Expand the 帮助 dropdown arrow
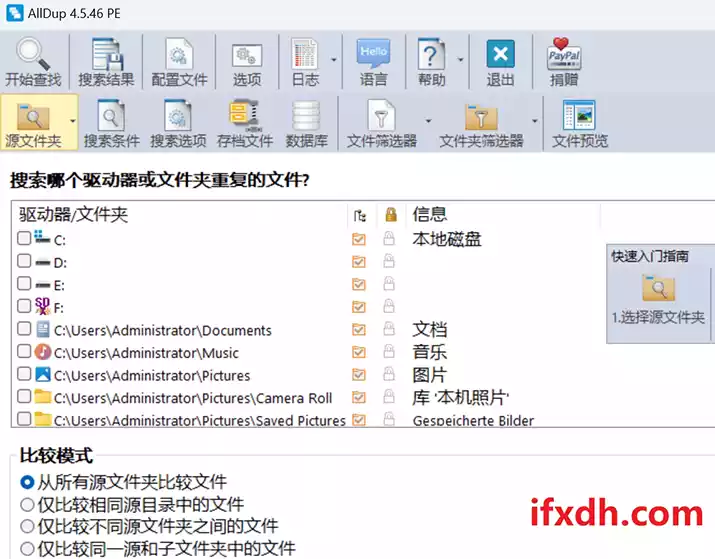Screen dimensions: 715x559 click(x=460, y=60)
